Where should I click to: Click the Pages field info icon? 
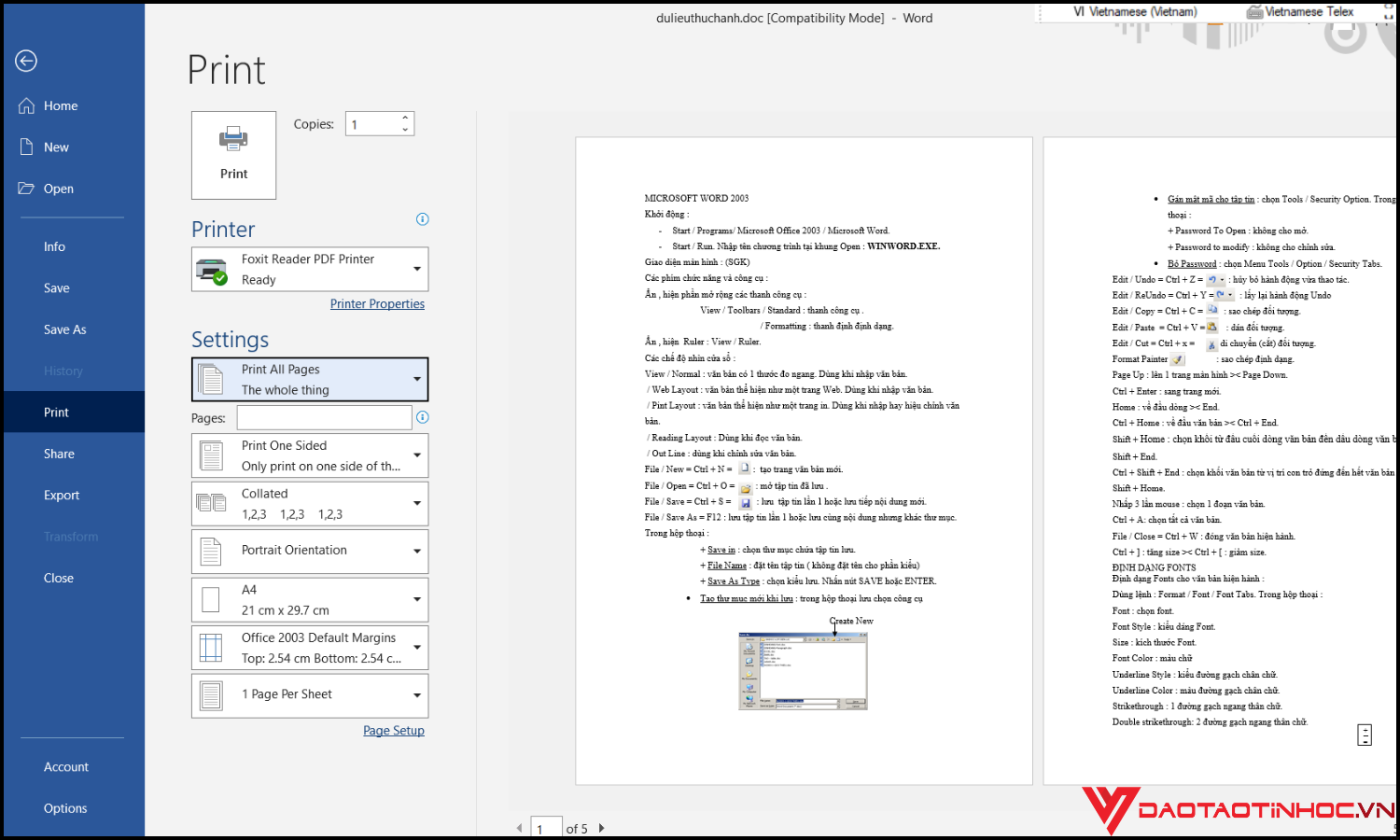coord(422,417)
